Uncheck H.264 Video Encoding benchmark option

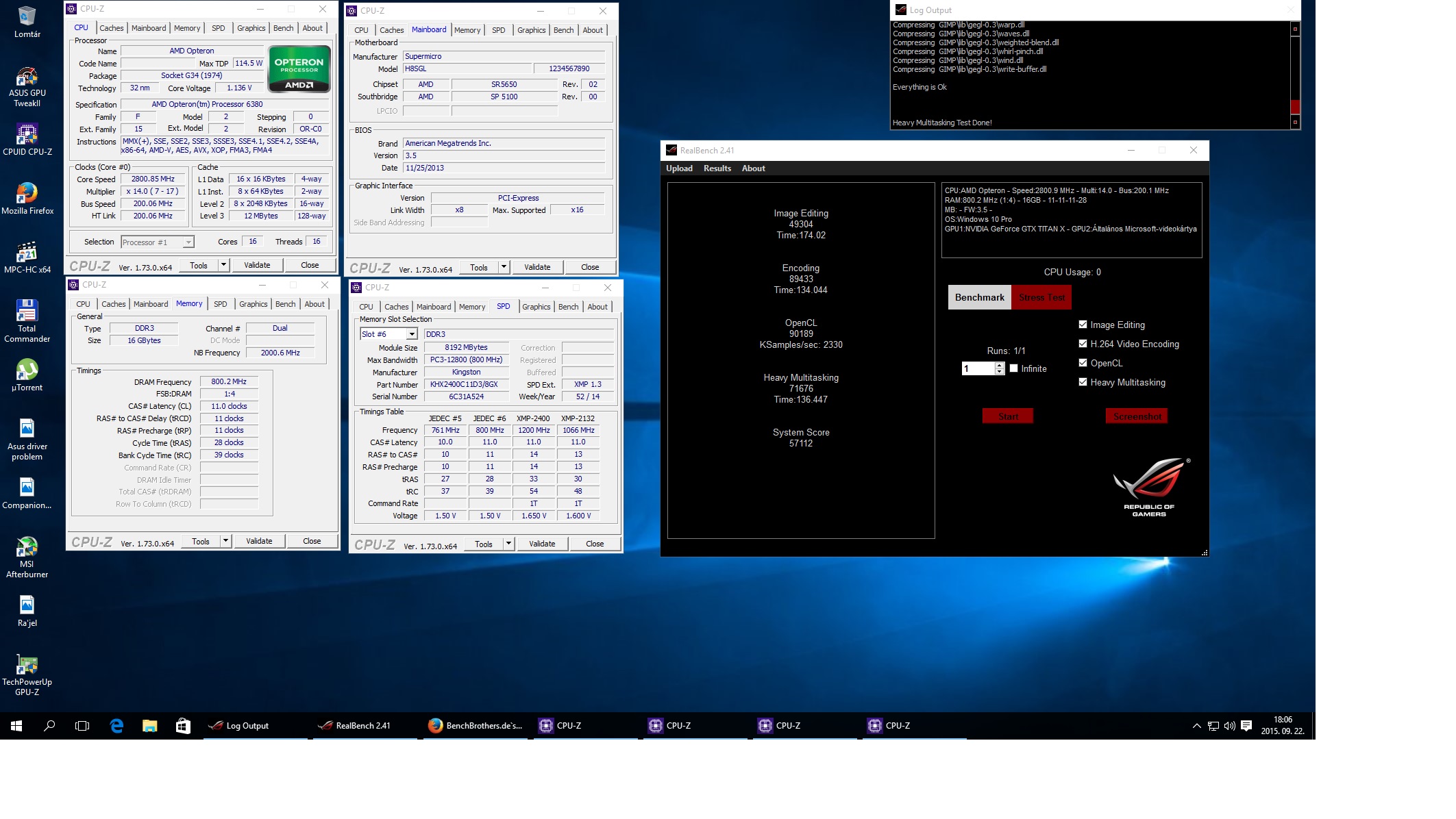pyautogui.click(x=1083, y=344)
